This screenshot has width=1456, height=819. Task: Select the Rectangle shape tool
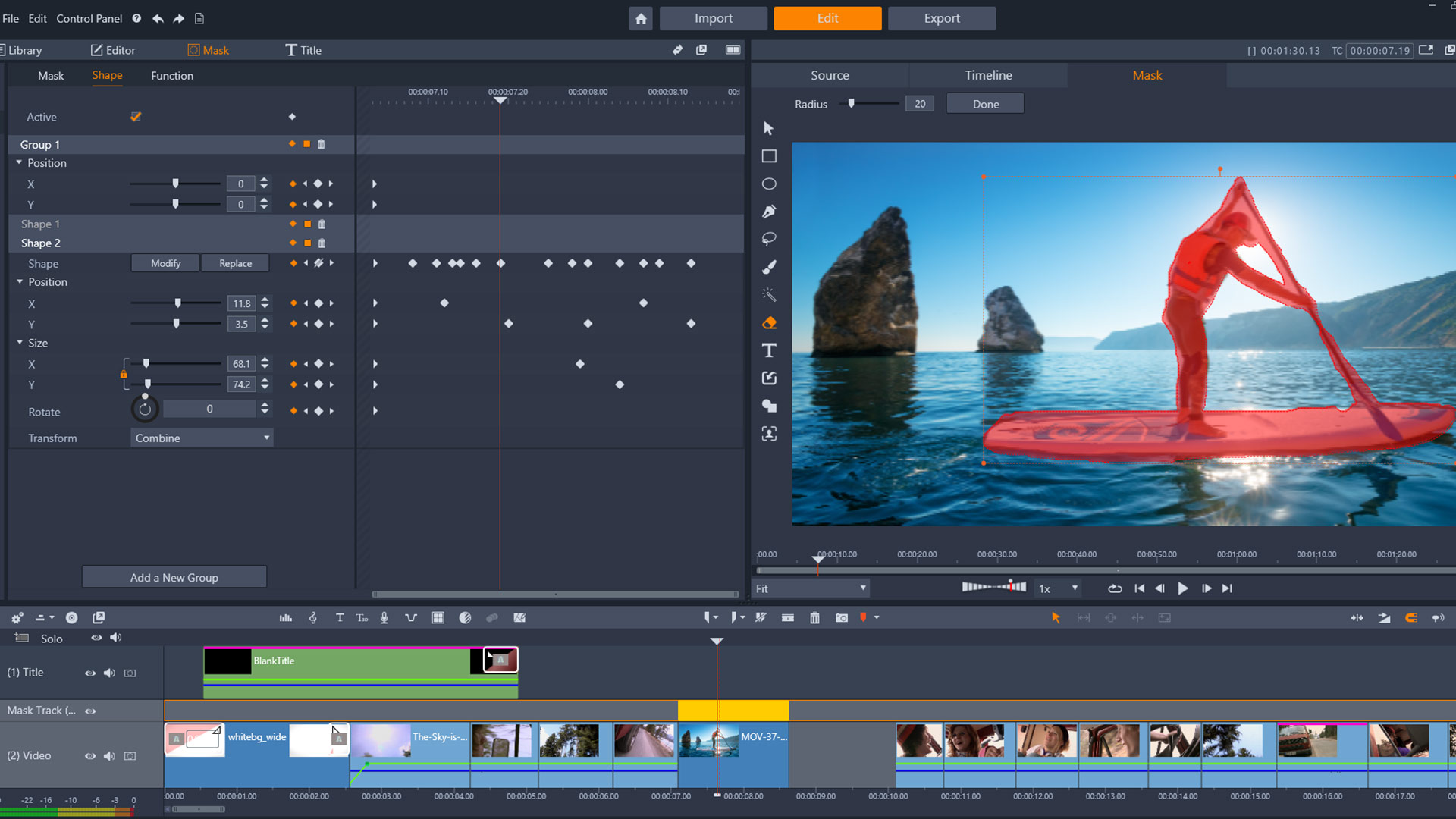click(768, 155)
